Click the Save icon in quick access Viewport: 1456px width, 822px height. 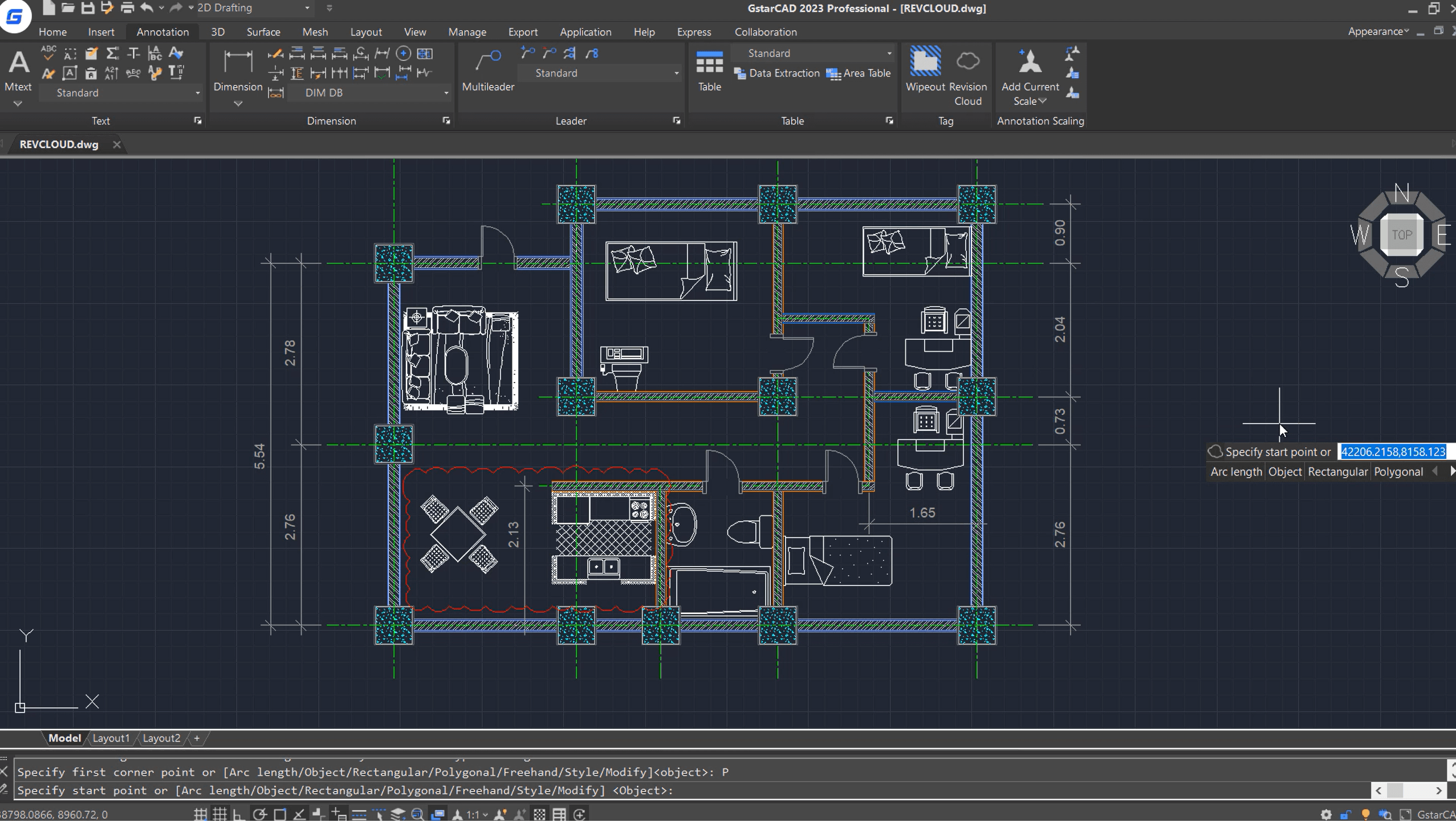pos(87,8)
